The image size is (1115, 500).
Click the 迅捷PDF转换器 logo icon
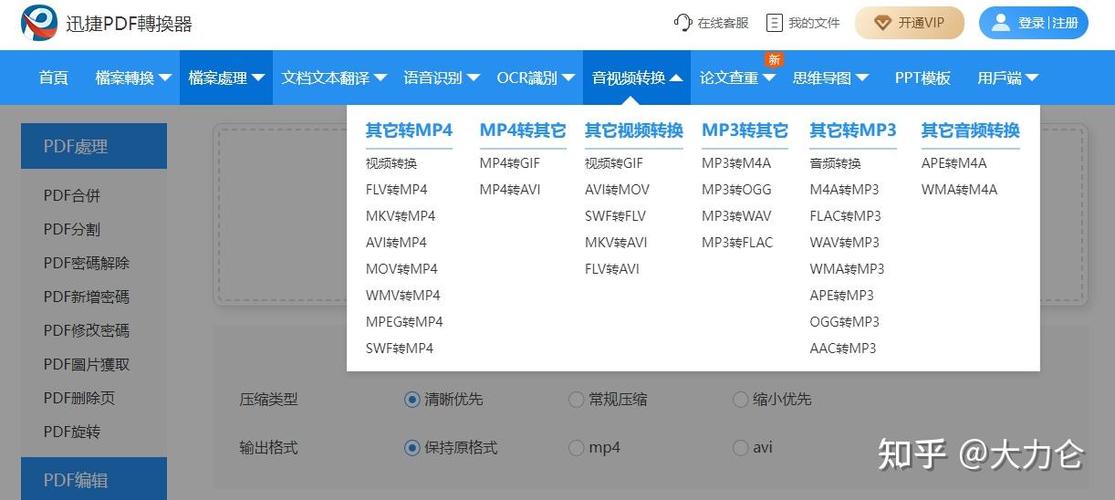(x=39, y=23)
